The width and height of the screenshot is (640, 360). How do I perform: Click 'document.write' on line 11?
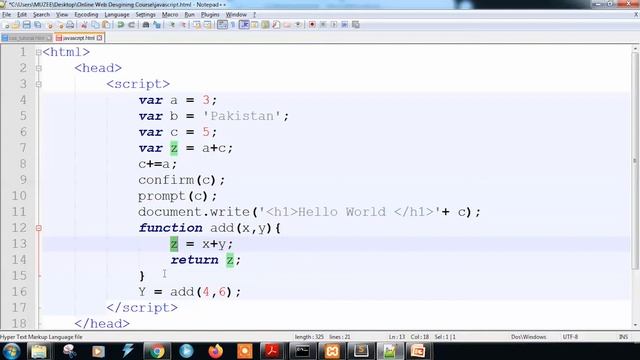pos(194,212)
